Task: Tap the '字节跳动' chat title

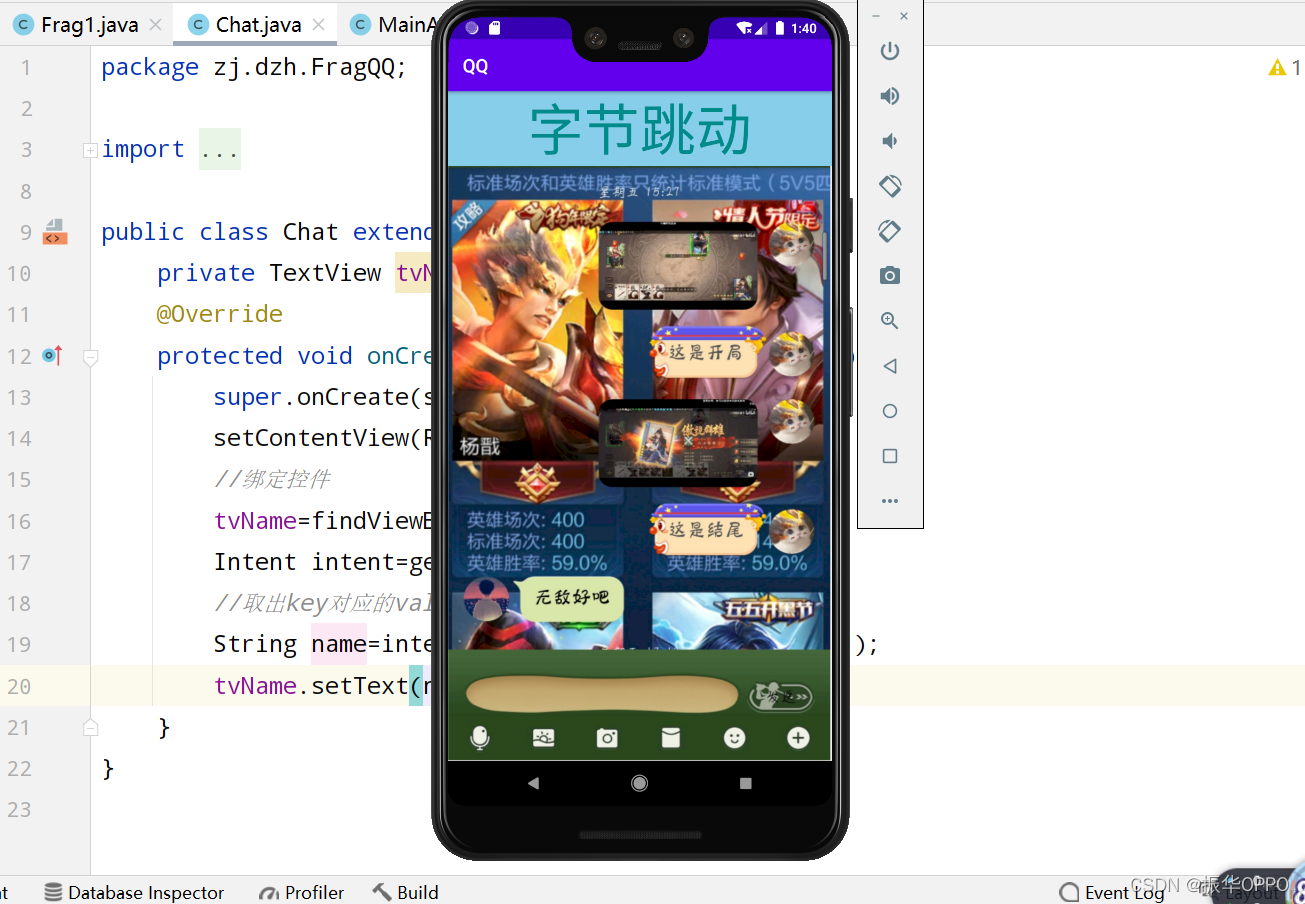Action: [640, 129]
